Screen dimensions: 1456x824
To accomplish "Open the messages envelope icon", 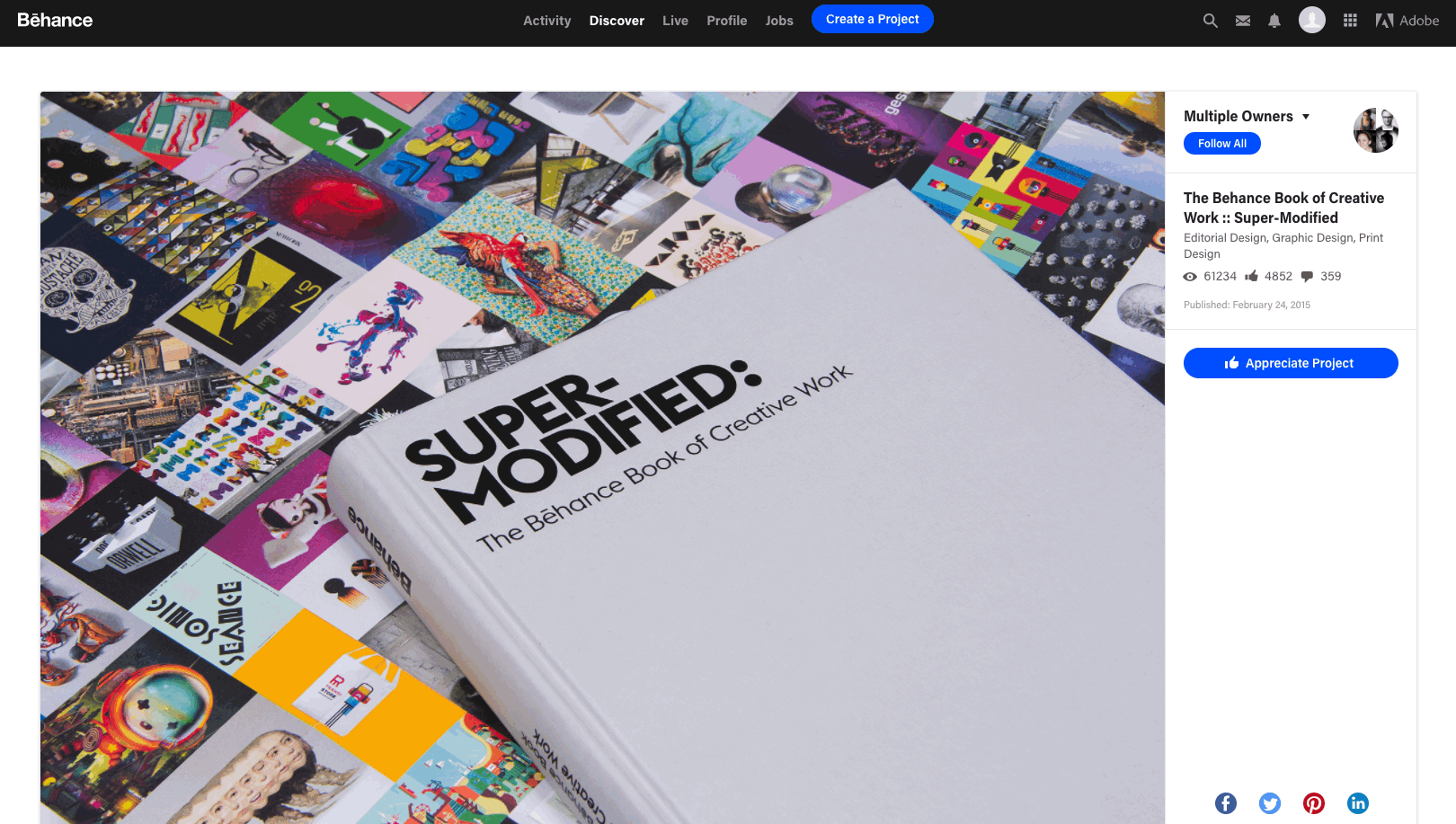I will coord(1243,21).
